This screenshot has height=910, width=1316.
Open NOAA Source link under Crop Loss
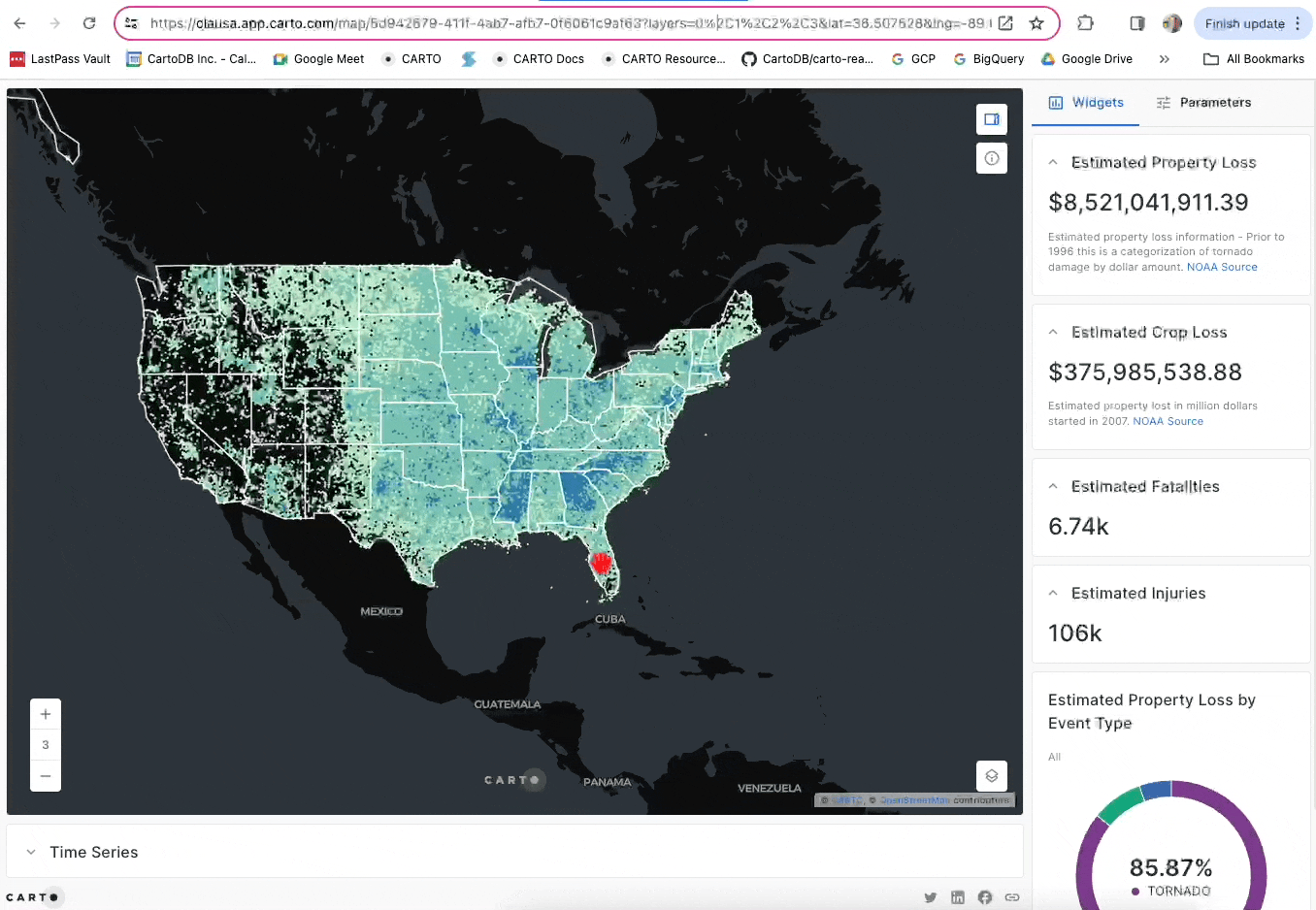1168,422
